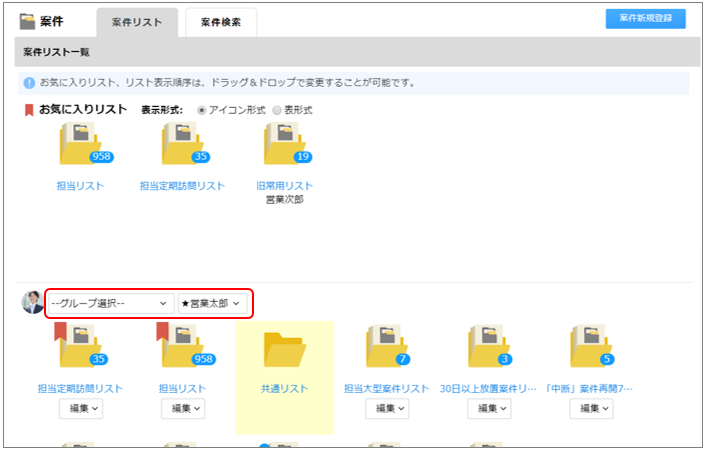Viewport: 705px width, 450px height.
Task: Click the 案件新規登録 button
Action: (646, 18)
